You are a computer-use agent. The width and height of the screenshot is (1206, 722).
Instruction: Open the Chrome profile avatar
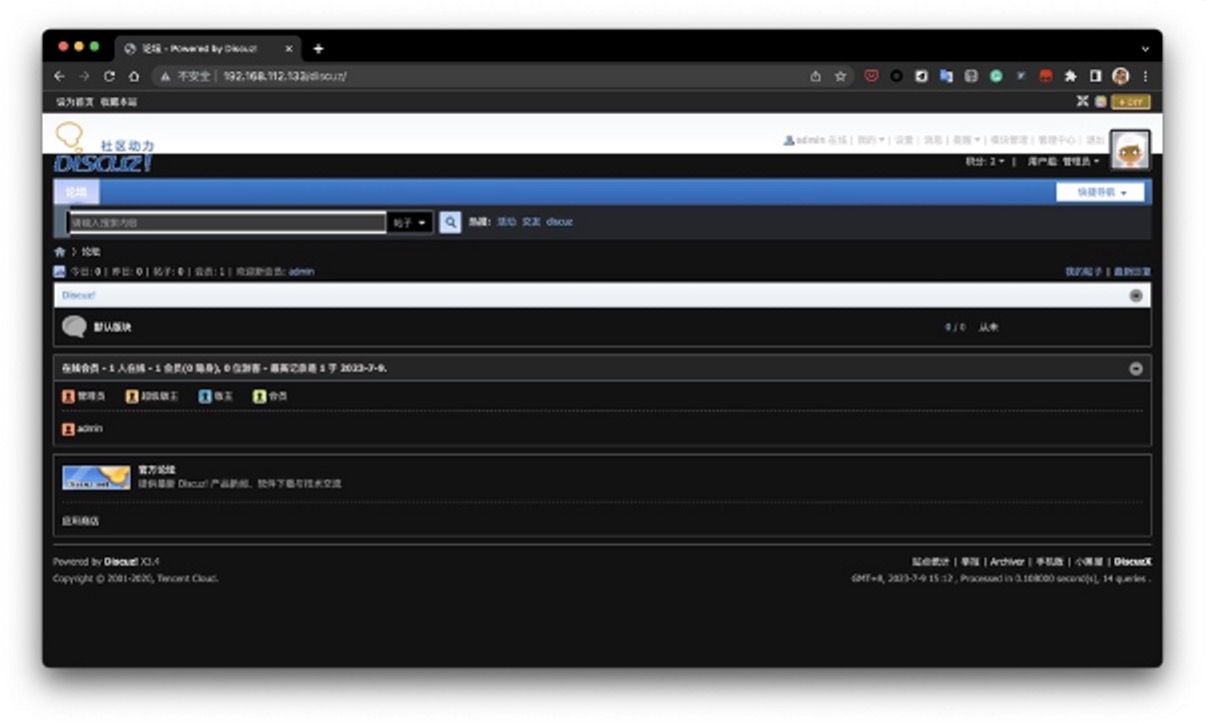pyautogui.click(x=1120, y=76)
